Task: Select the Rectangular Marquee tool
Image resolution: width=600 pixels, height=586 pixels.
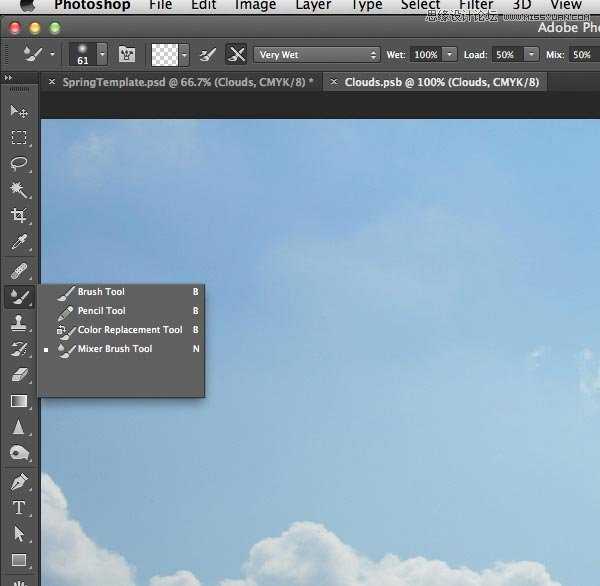Action: point(19,138)
